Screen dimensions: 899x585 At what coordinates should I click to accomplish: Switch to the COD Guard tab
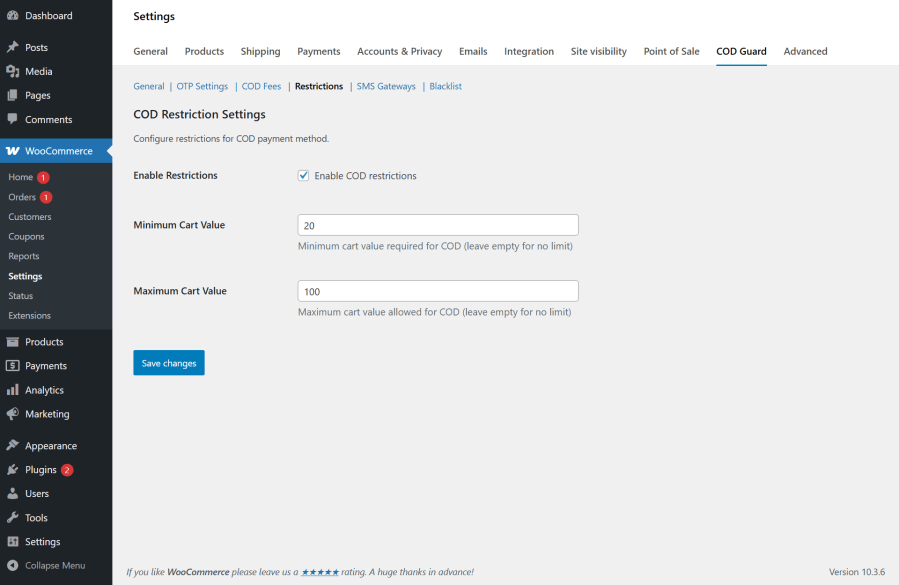click(741, 51)
